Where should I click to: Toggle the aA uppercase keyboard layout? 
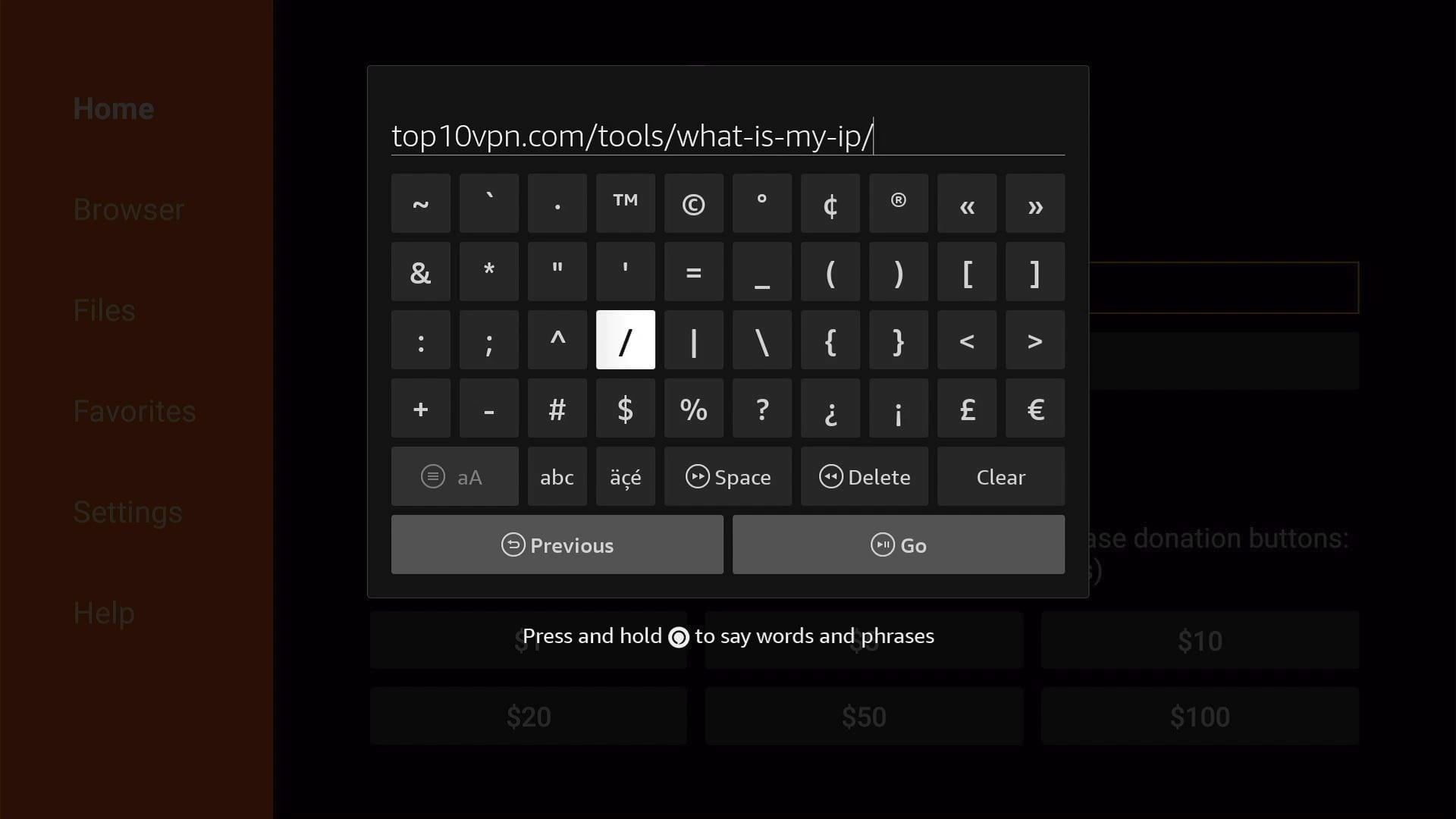point(454,477)
